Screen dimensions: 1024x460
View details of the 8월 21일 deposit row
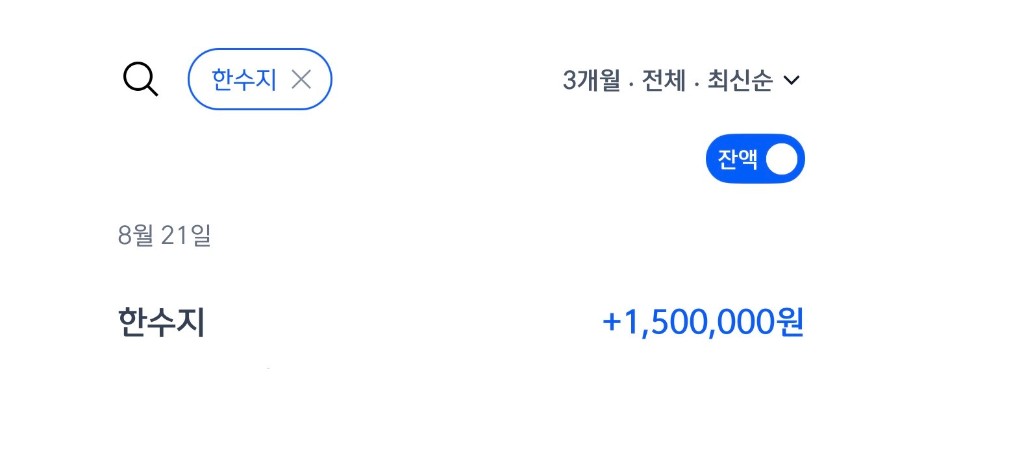[460, 322]
